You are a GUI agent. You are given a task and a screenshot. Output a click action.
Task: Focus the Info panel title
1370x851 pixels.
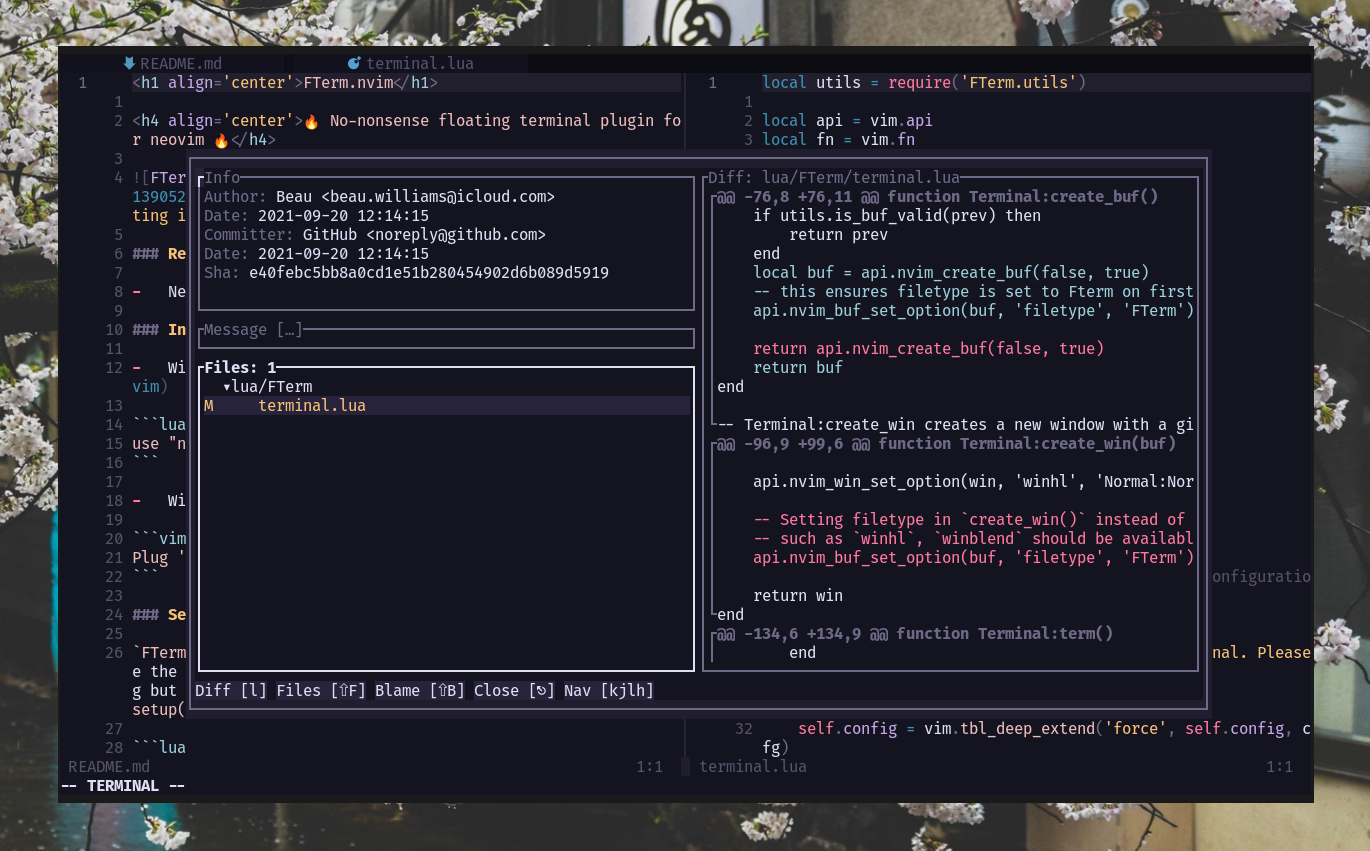click(x=222, y=178)
